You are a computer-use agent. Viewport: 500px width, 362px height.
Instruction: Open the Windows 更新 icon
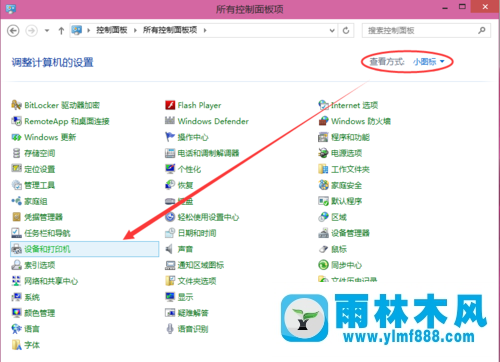(x=16, y=137)
